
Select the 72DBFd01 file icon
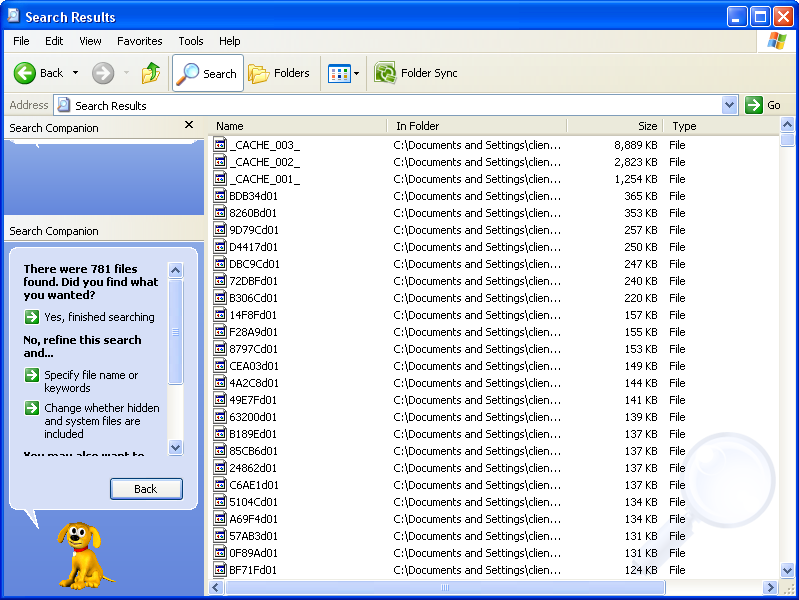[x=220, y=281]
